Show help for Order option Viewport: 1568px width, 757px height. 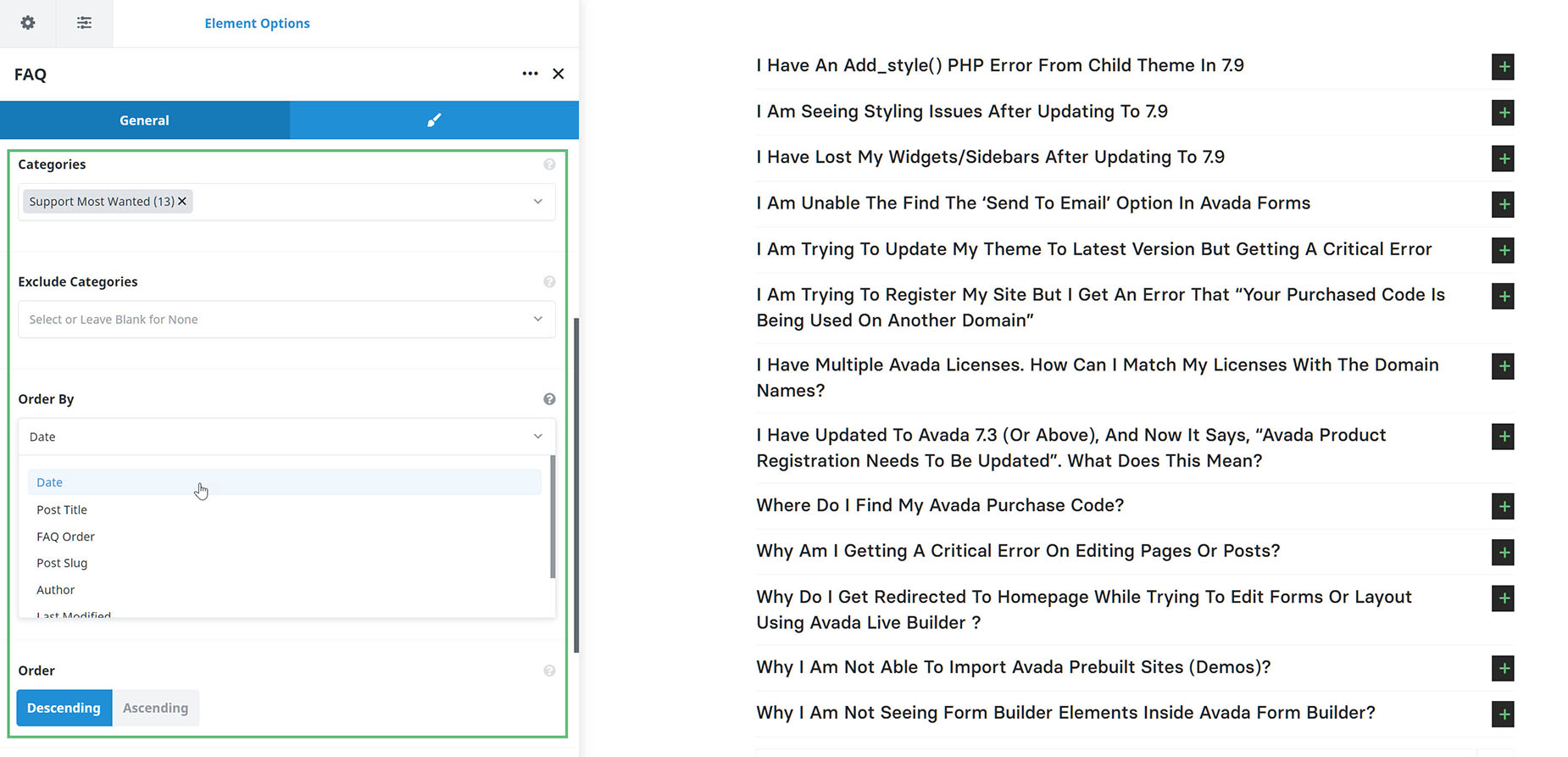(x=549, y=671)
